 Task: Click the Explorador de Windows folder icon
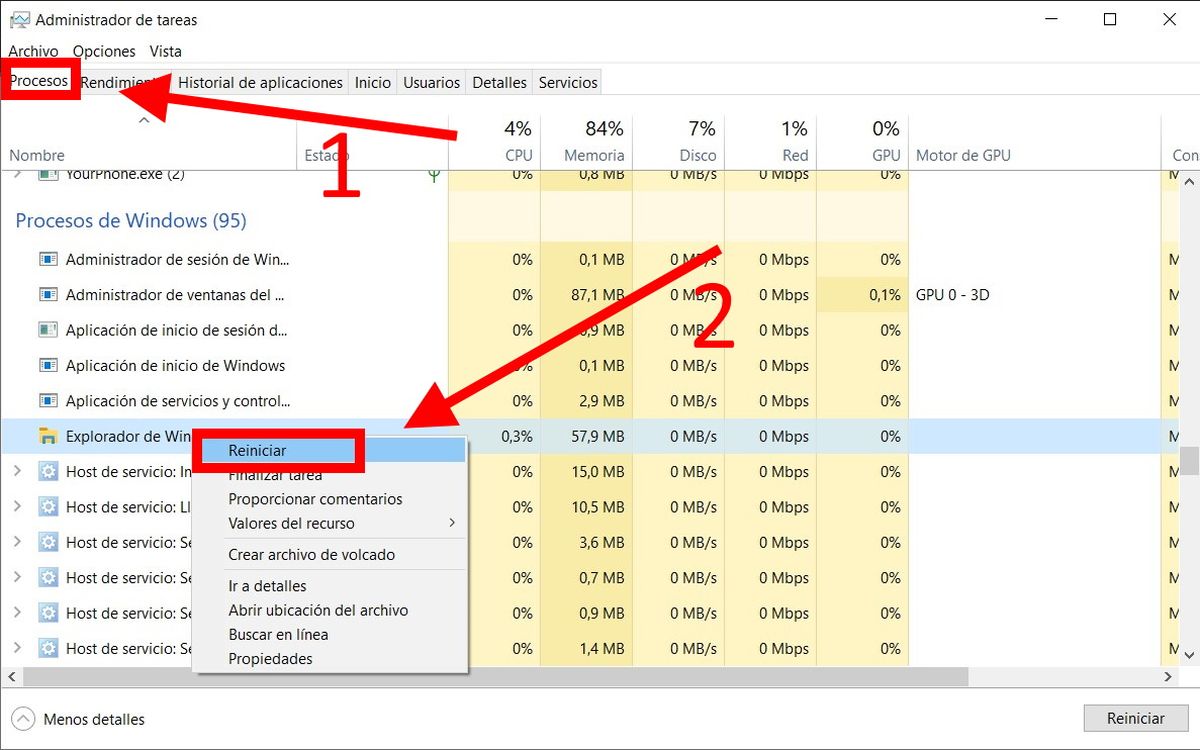47,436
